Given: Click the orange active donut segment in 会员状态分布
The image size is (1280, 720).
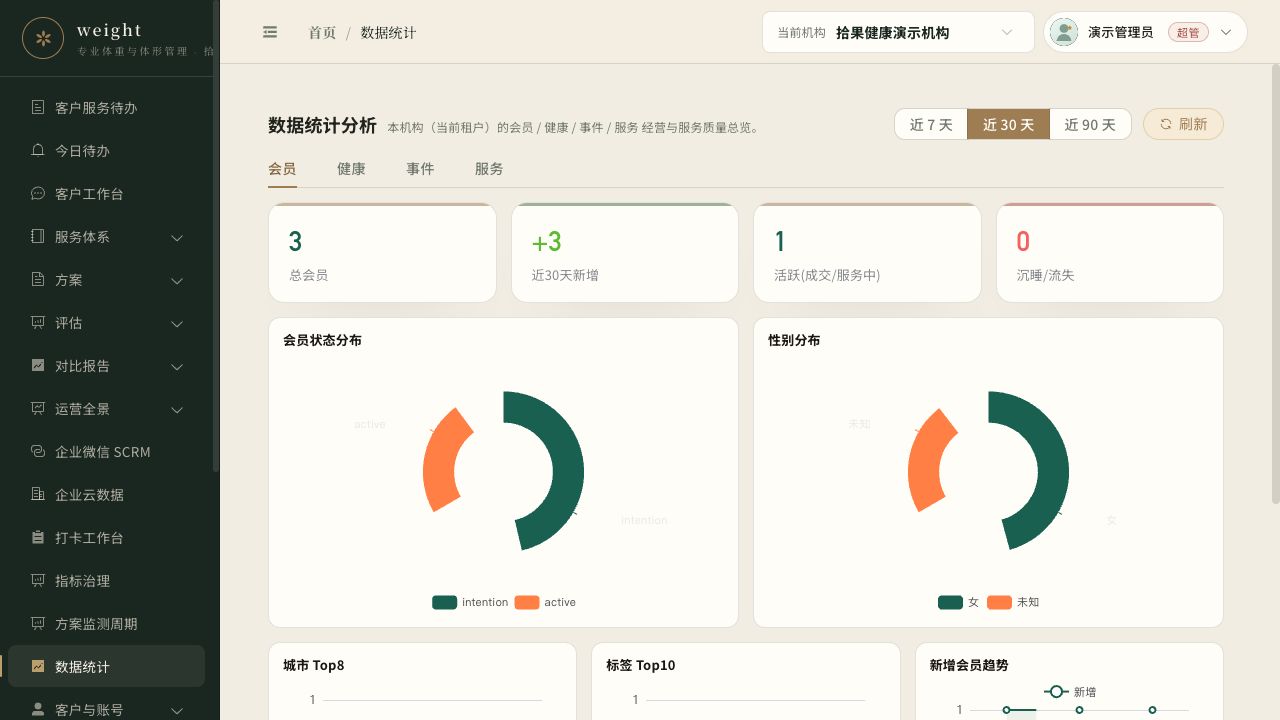Looking at the screenshot, I should (x=440, y=462).
